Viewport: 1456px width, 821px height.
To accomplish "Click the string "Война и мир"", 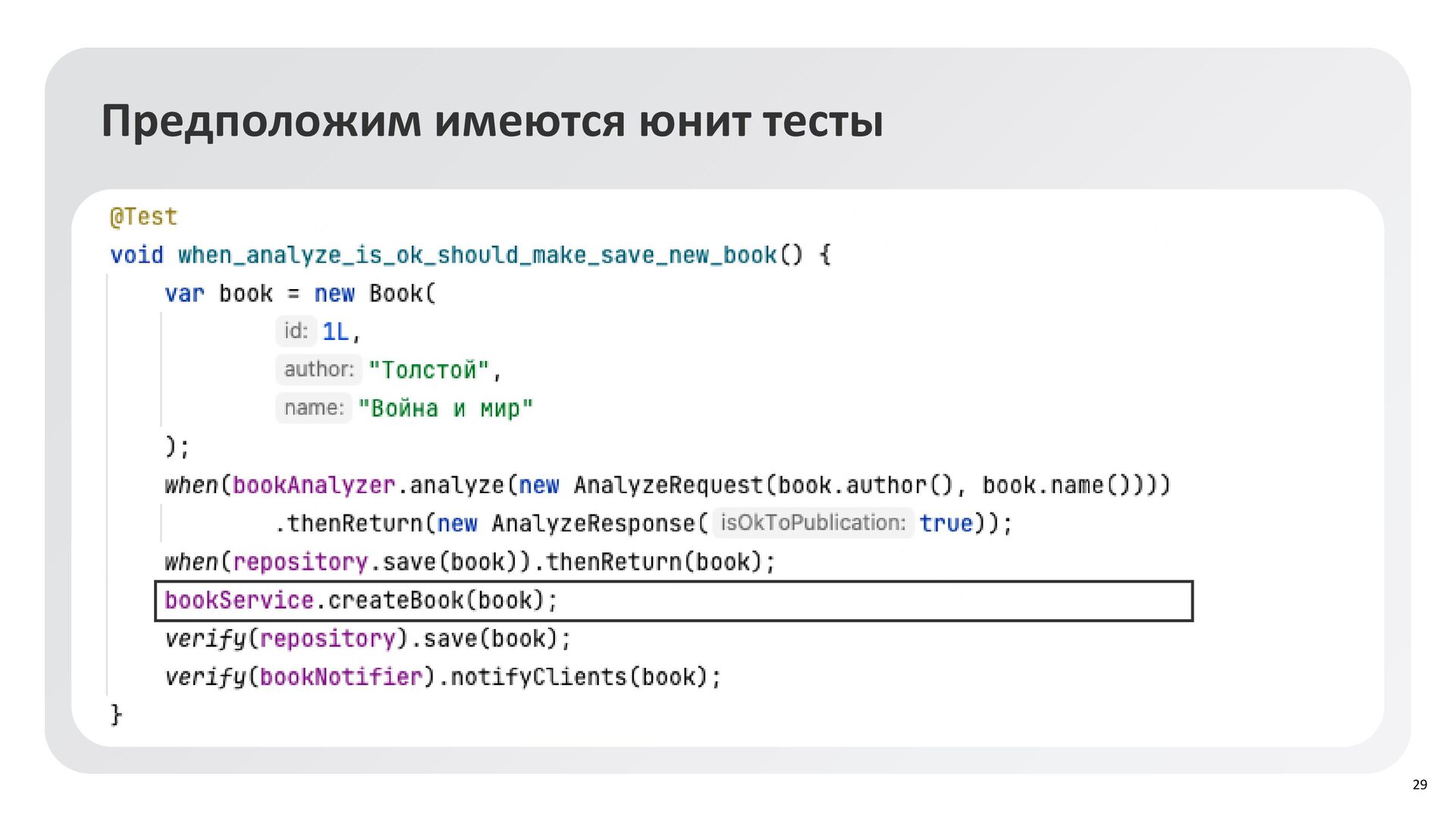I will 445,409.
